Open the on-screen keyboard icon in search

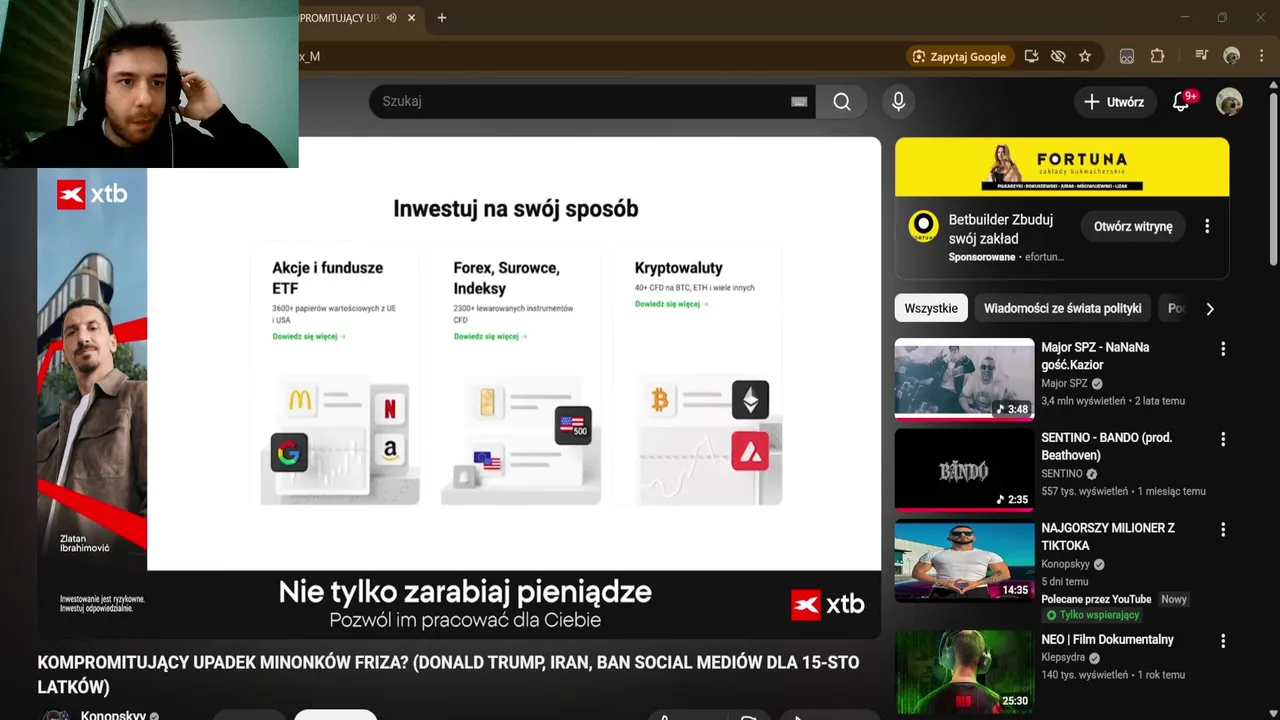(799, 101)
